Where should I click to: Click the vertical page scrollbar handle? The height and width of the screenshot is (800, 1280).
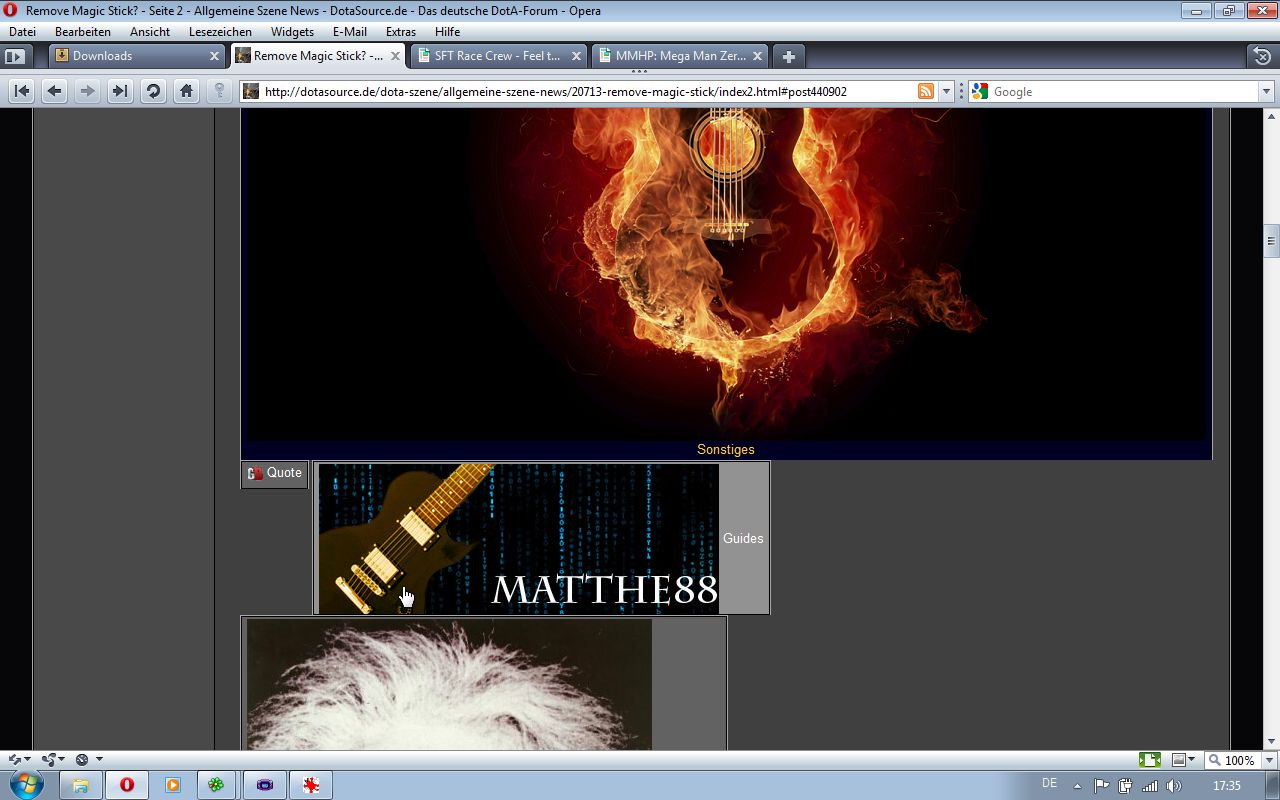click(x=1271, y=240)
